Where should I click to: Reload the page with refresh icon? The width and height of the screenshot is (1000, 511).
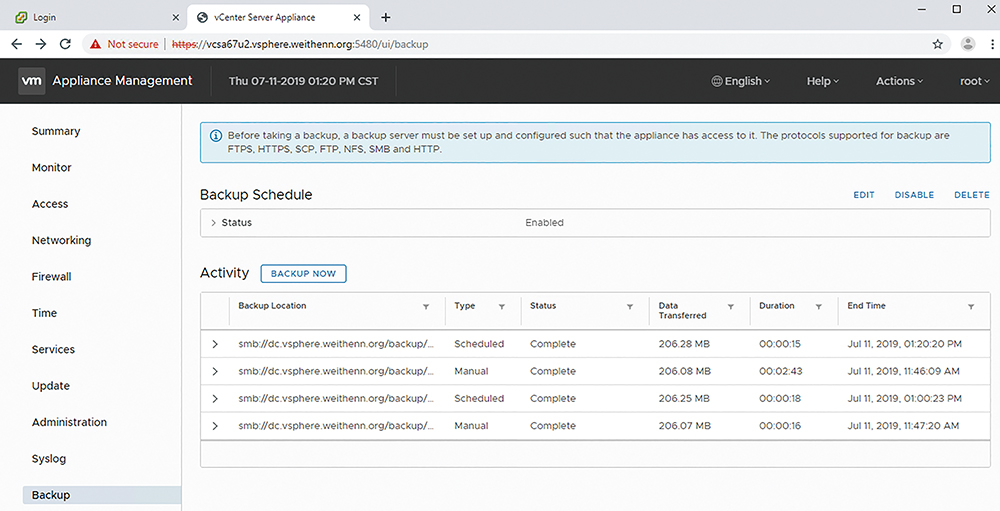pyautogui.click(x=65, y=44)
